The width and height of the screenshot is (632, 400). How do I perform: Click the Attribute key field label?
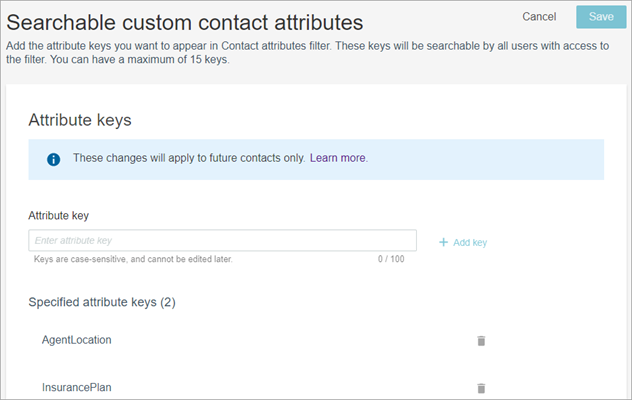[62, 215]
